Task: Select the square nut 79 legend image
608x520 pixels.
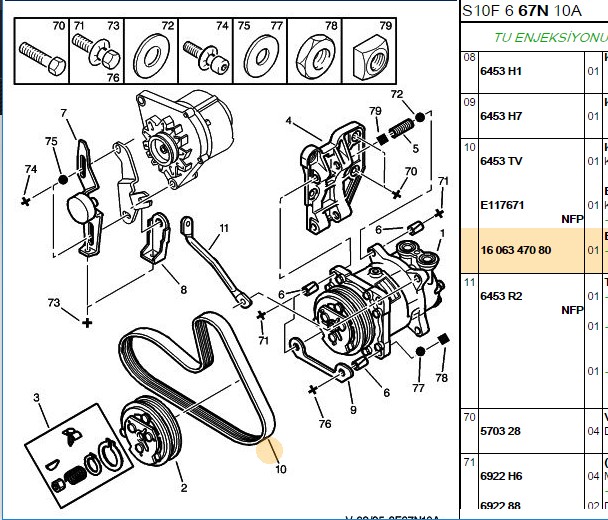Action: tap(370, 58)
